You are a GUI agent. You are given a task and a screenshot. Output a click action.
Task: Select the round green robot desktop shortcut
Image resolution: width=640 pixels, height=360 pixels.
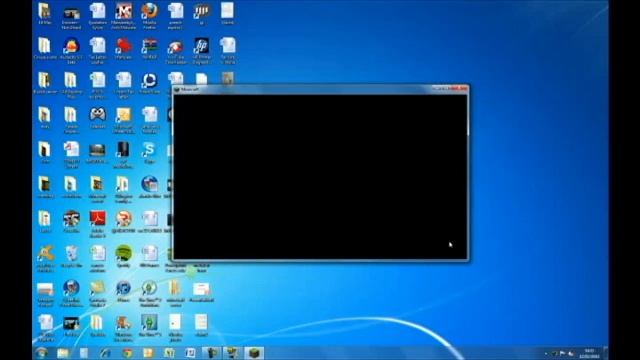pyautogui.click(x=149, y=292)
